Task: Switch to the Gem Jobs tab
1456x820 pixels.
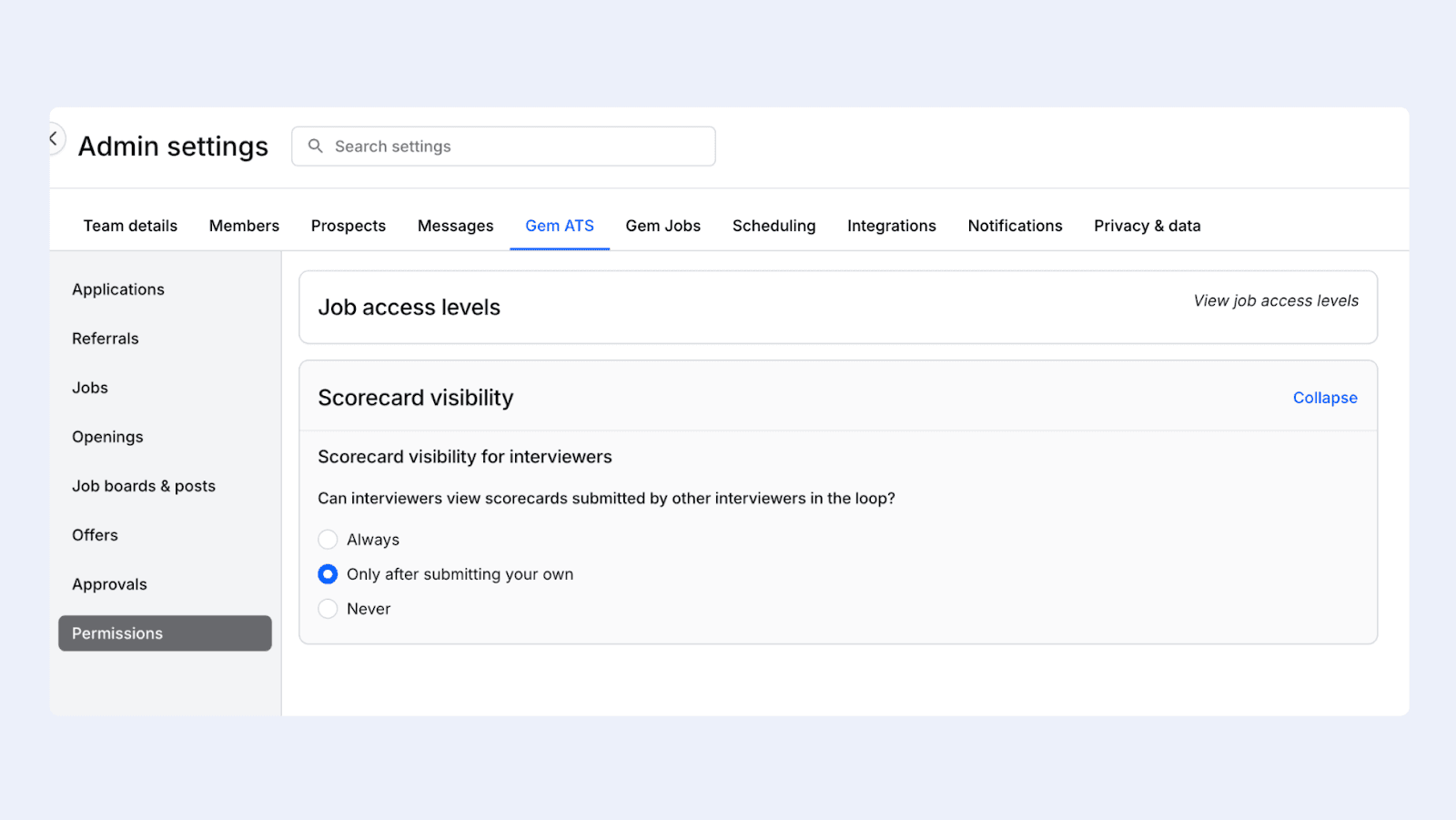Action: (662, 225)
